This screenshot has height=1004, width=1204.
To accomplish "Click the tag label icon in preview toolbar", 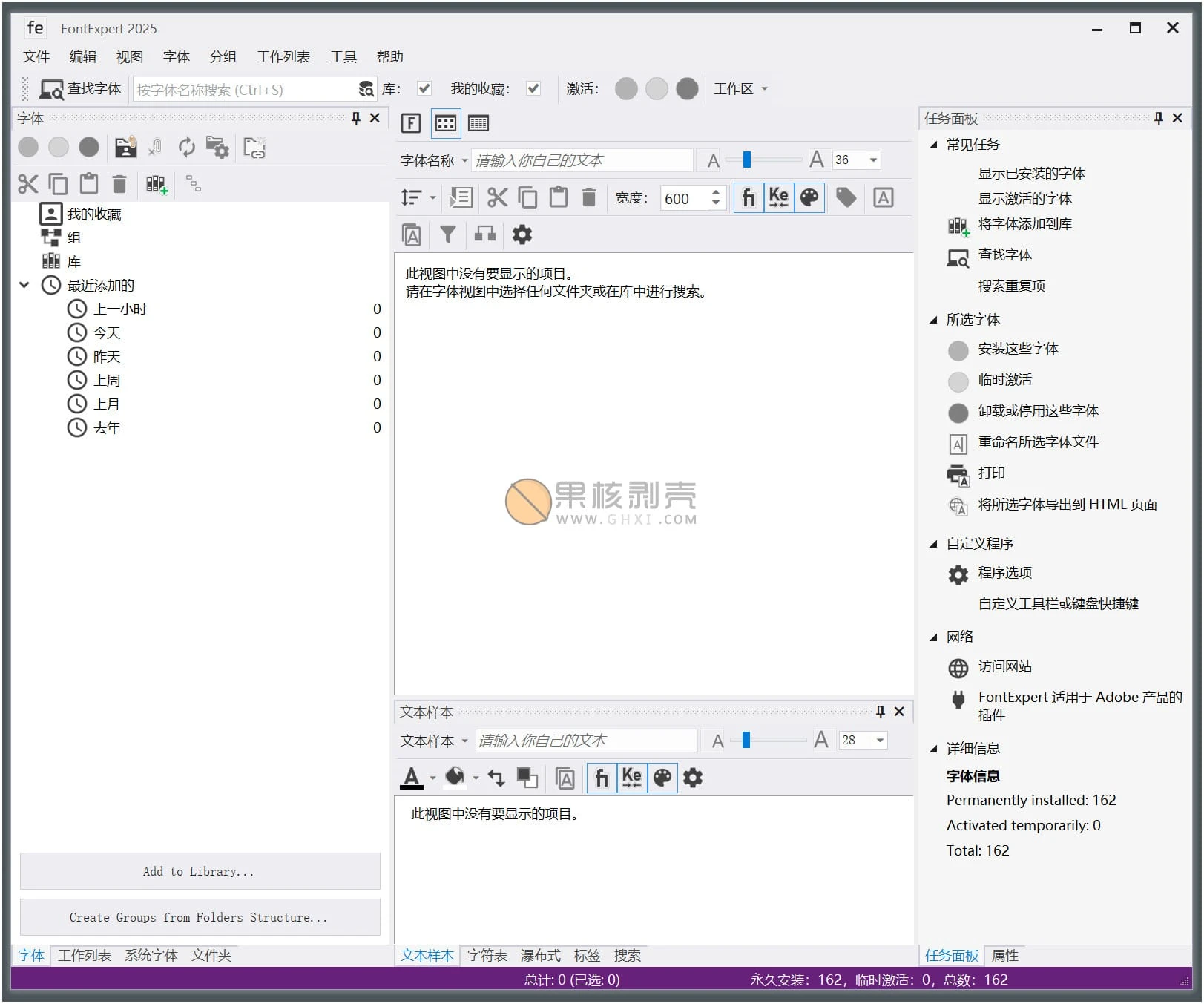I will [x=846, y=197].
